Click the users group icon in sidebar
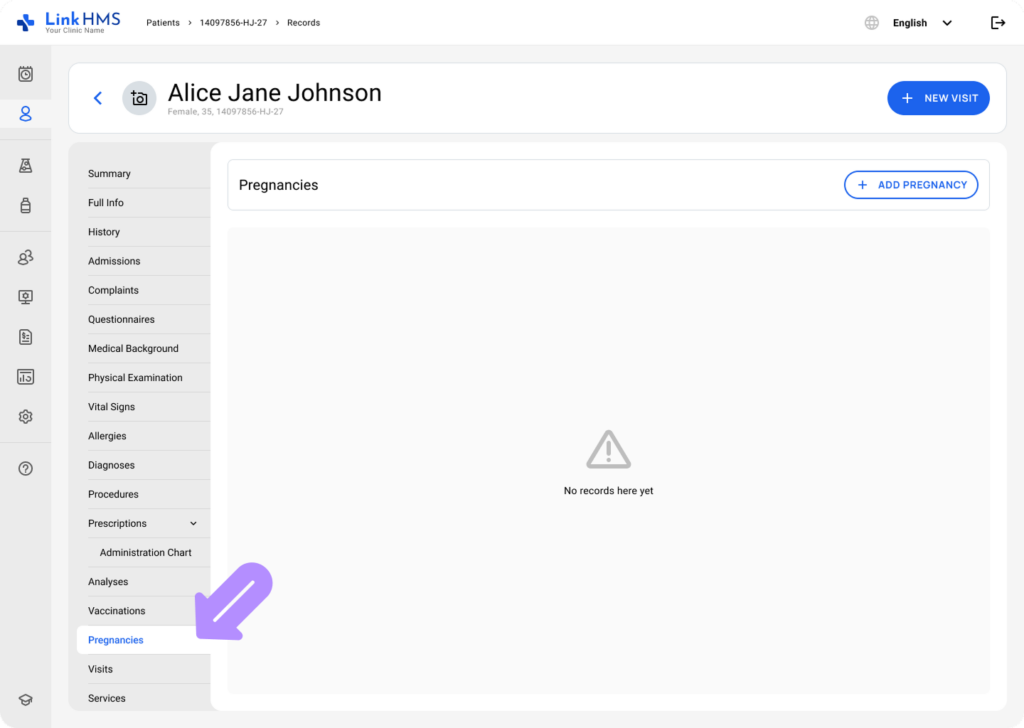This screenshot has height=728, width=1024. coord(26,258)
